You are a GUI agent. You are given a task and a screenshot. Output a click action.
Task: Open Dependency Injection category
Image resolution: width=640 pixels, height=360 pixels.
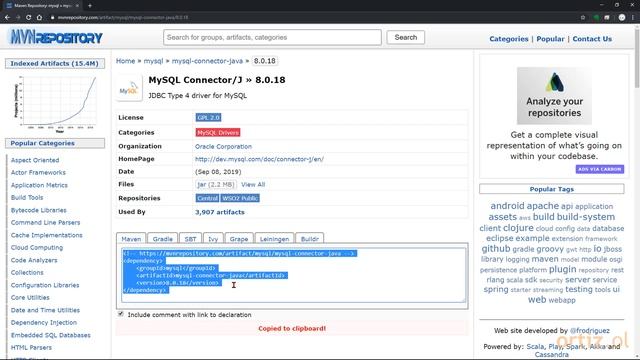pyautogui.click(x=44, y=322)
